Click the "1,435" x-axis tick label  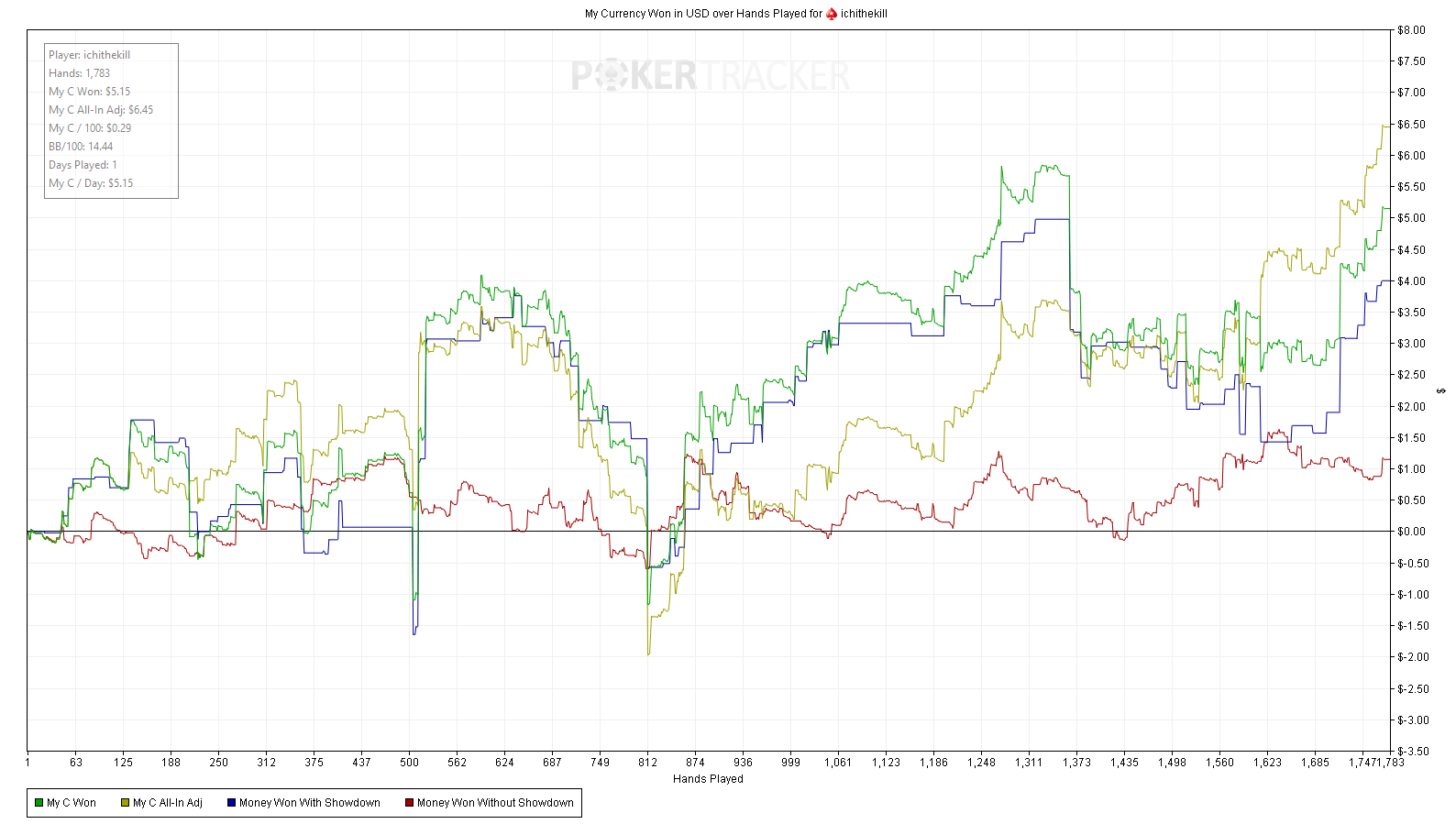1124,763
